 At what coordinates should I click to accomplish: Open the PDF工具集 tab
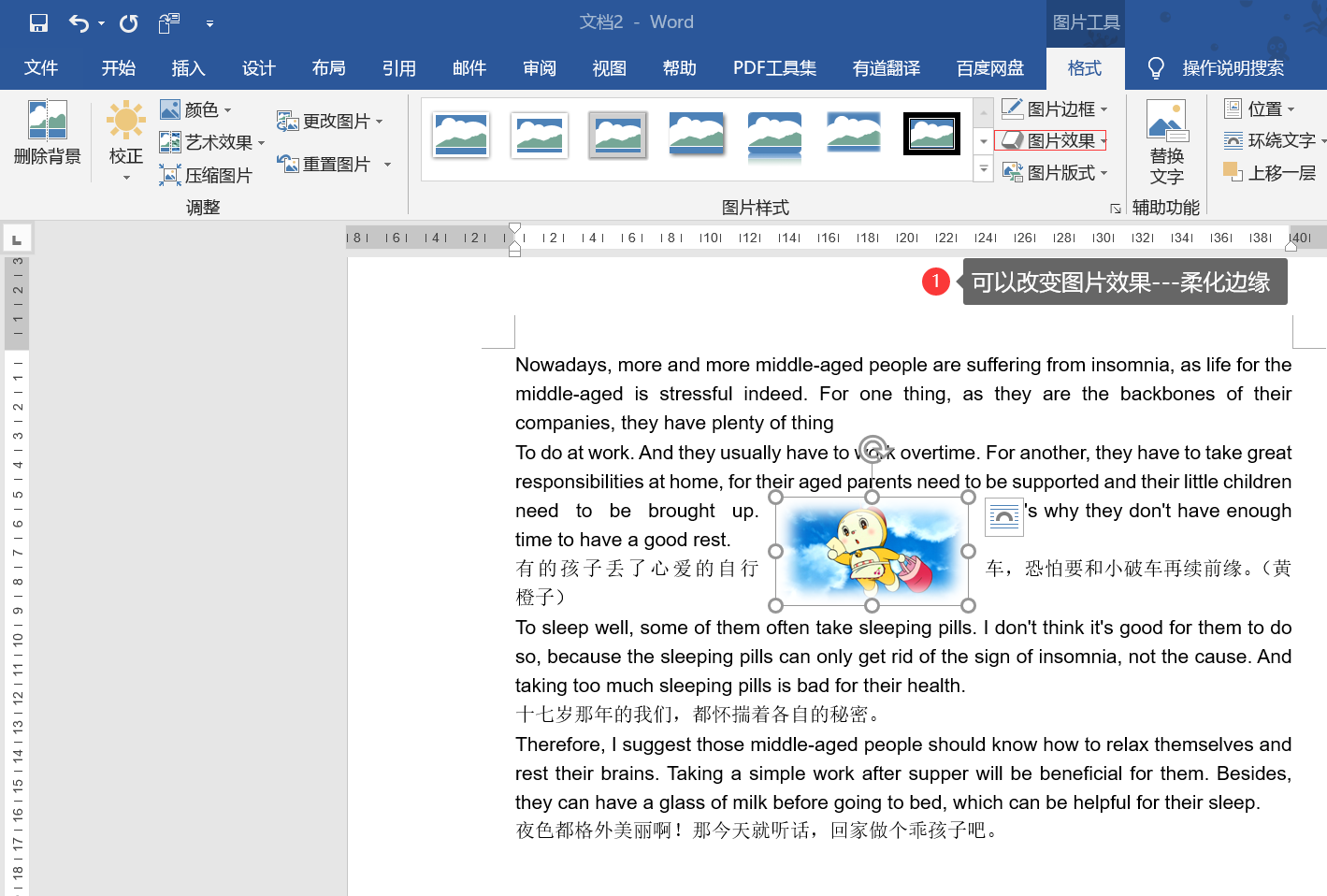[x=775, y=68]
